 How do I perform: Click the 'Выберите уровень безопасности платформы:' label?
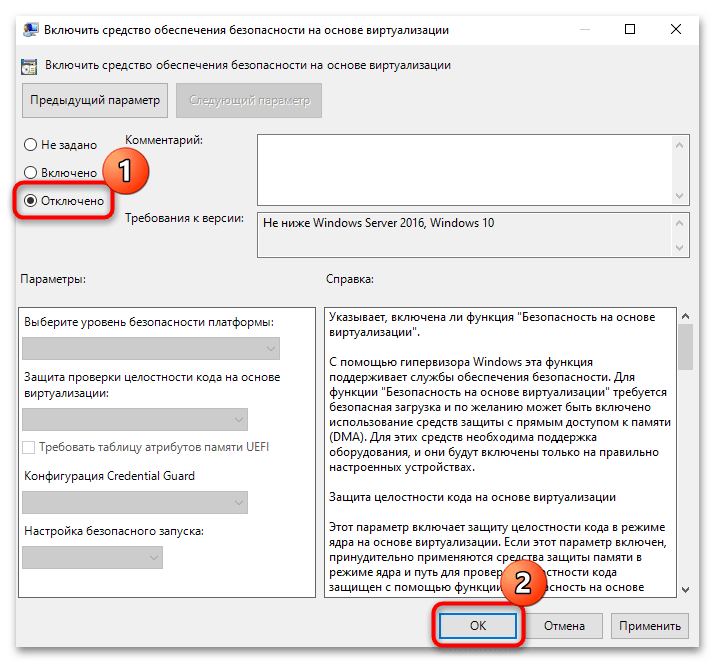point(149,322)
